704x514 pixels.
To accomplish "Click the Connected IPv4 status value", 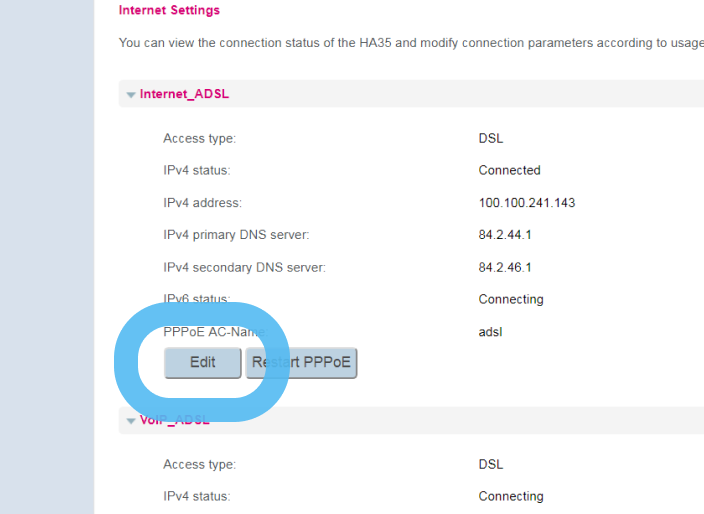I will click(x=509, y=170).
